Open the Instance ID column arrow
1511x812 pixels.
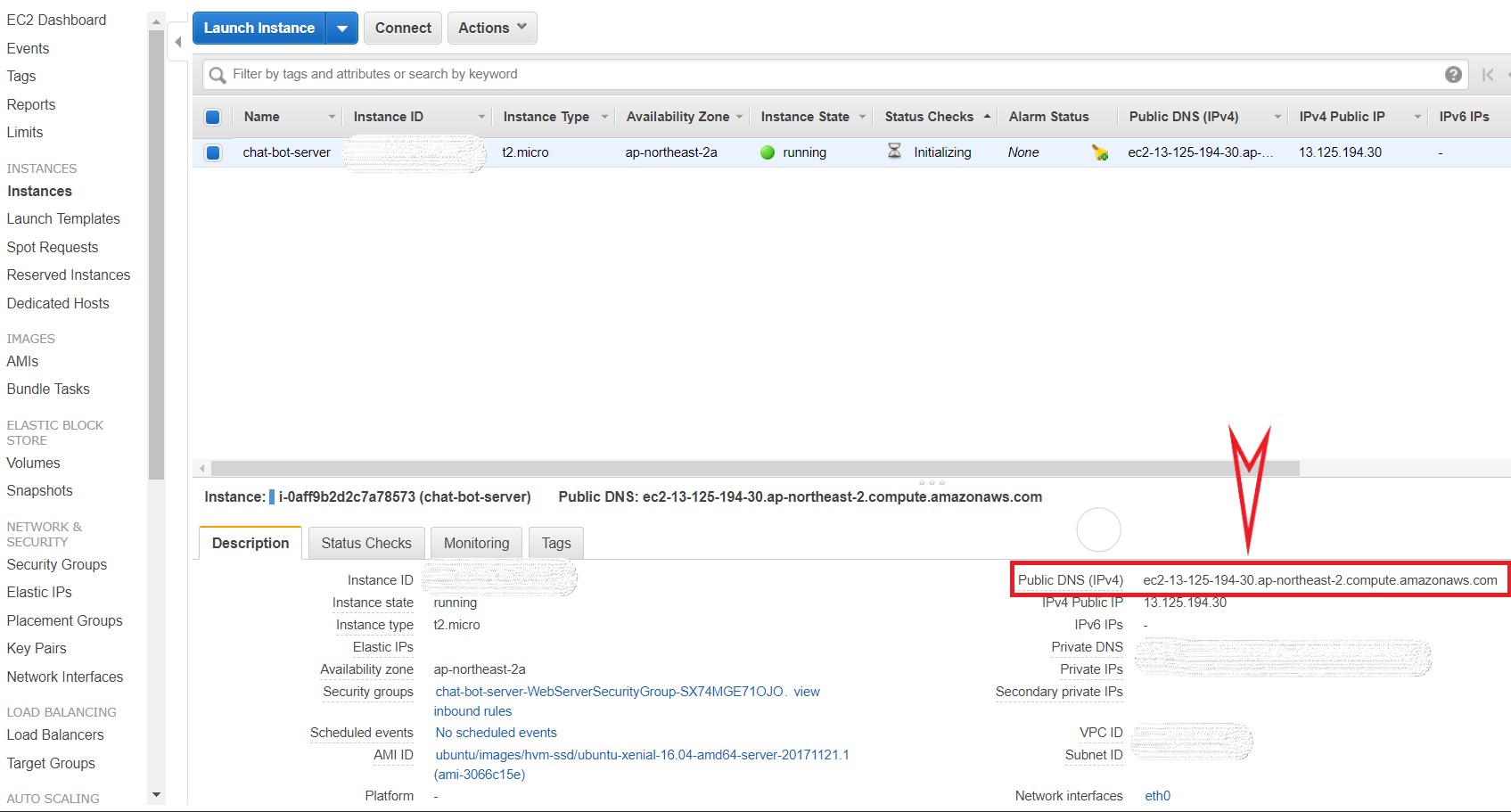481,117
